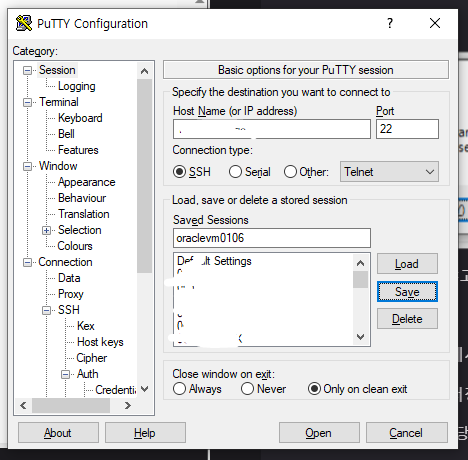Open the Logging category
Image resolution: width=468 pixels, height=460 pixels.
coord(77,86)
